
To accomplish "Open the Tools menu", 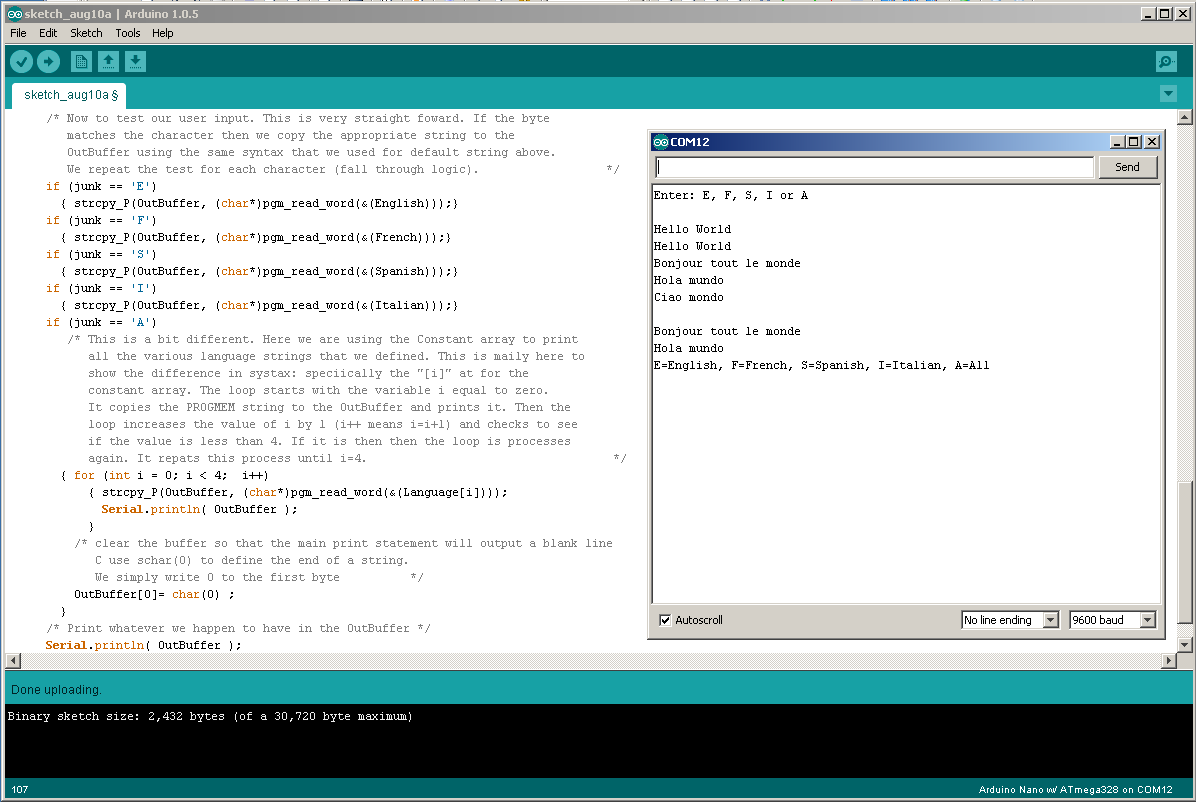I will tap(127, 33).
